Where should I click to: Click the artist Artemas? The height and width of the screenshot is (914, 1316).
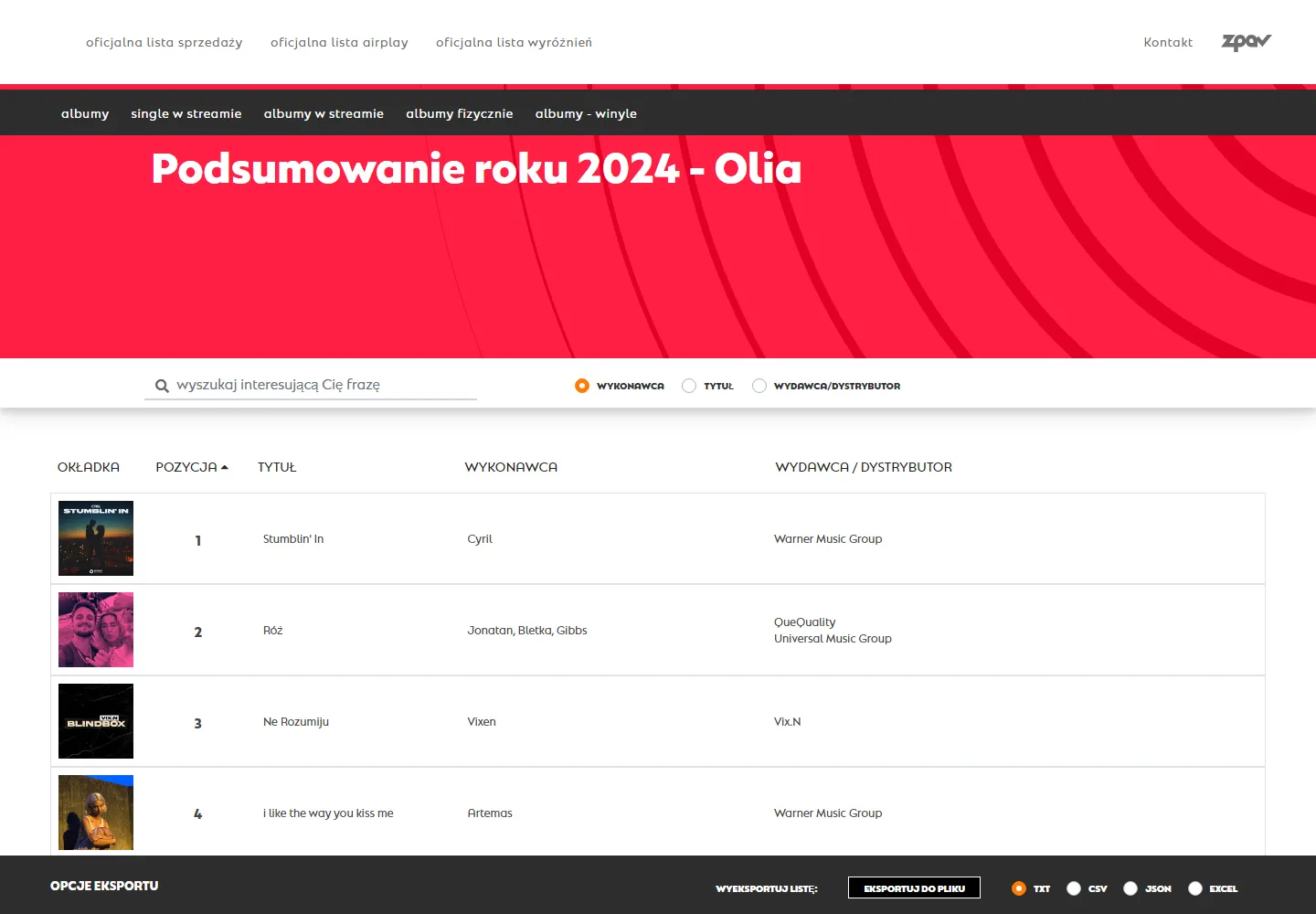pyautogui.click(x=490, y=813)
